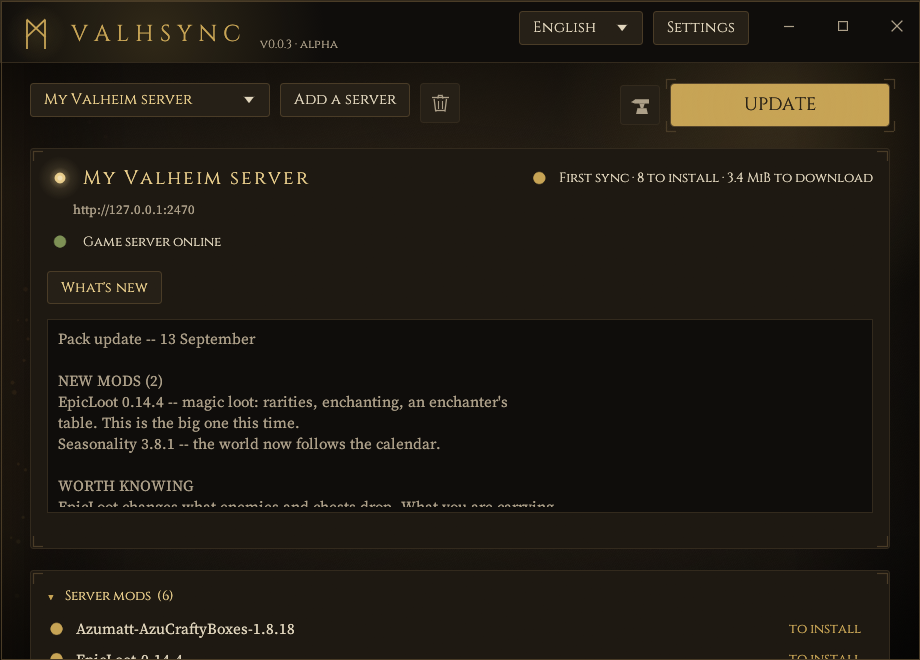Click the green game server online indicator
The image size is (920, 660).
click(60, 242)
